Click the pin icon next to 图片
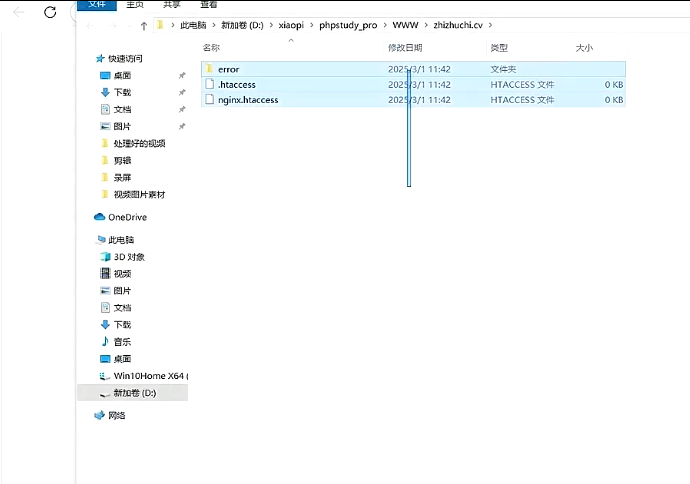 (x=182, y=127)
